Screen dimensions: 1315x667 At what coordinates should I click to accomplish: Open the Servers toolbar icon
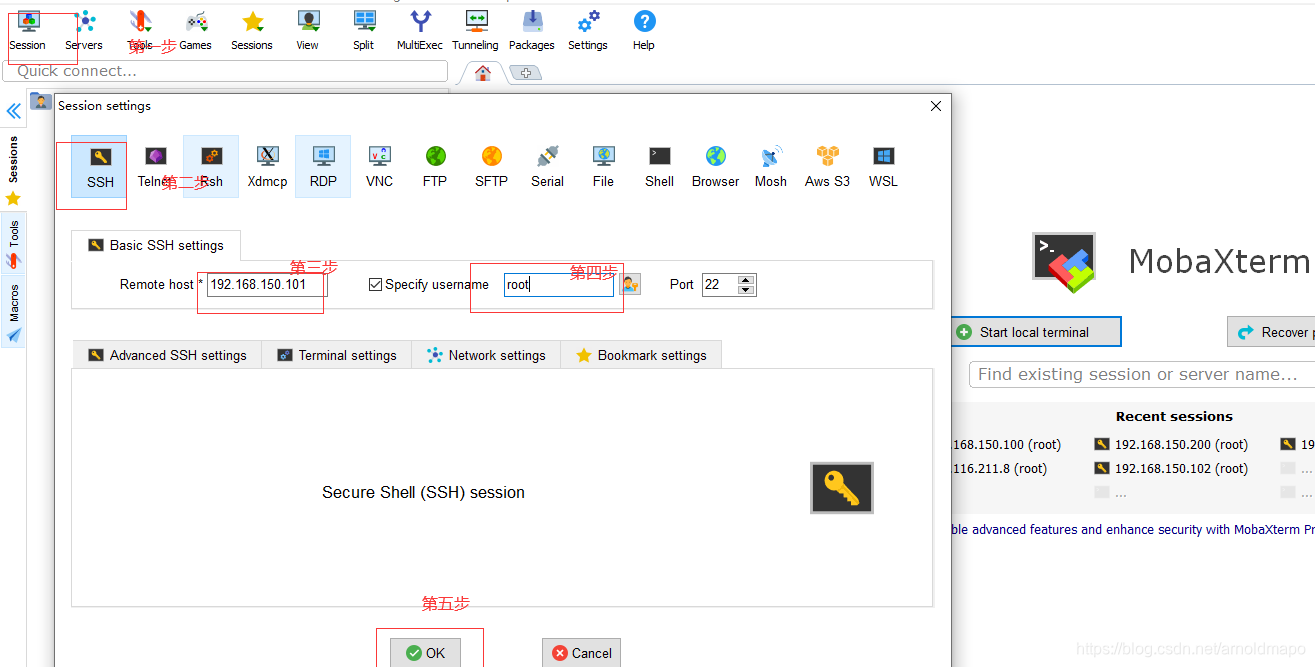point(84,31)
